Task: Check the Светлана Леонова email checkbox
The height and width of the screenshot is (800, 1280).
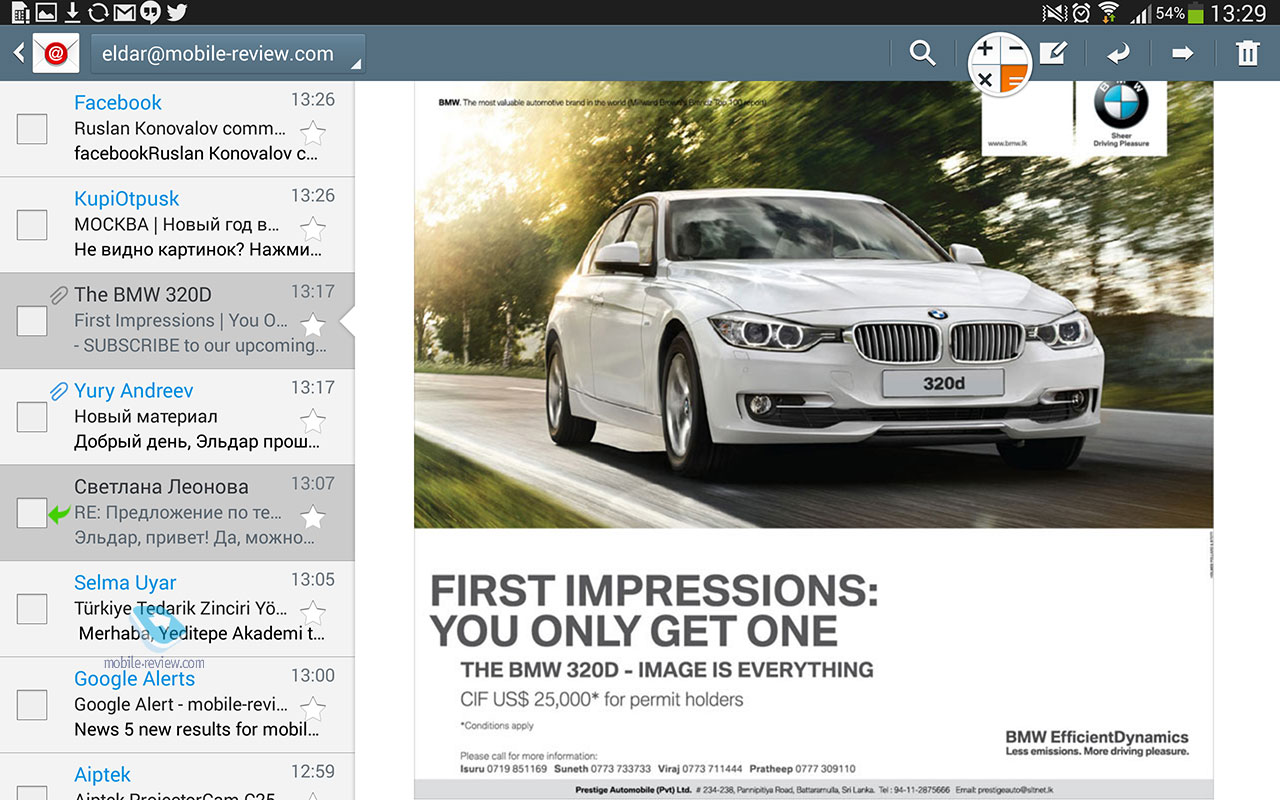Action: (x=32, y=513)
